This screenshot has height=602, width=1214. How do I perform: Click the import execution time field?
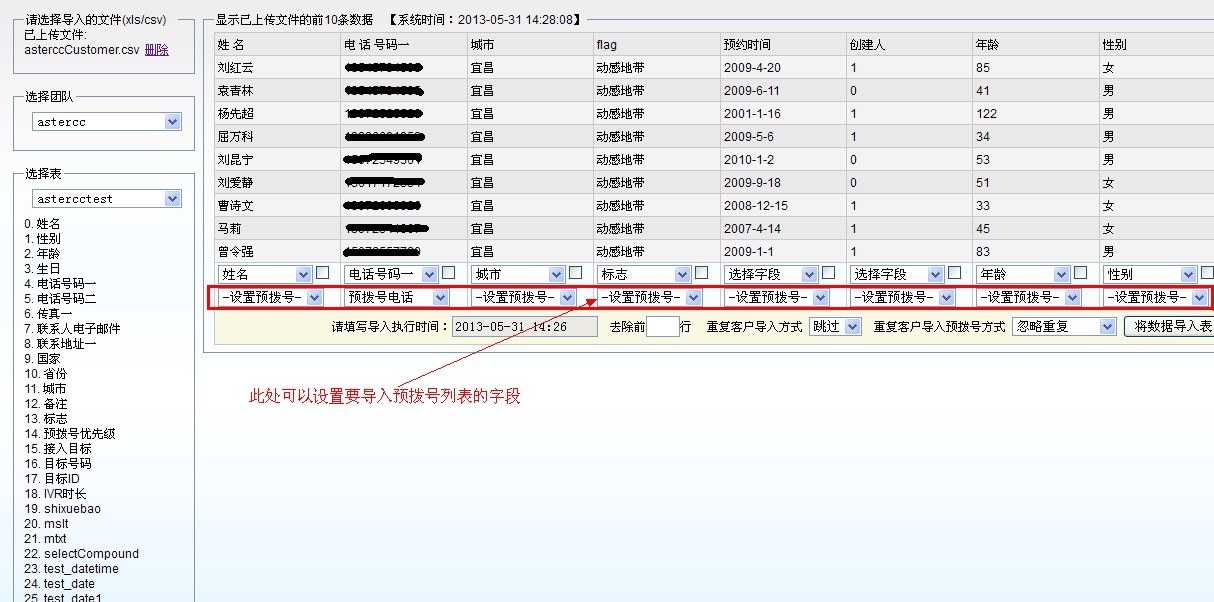(x=524, y=326)
